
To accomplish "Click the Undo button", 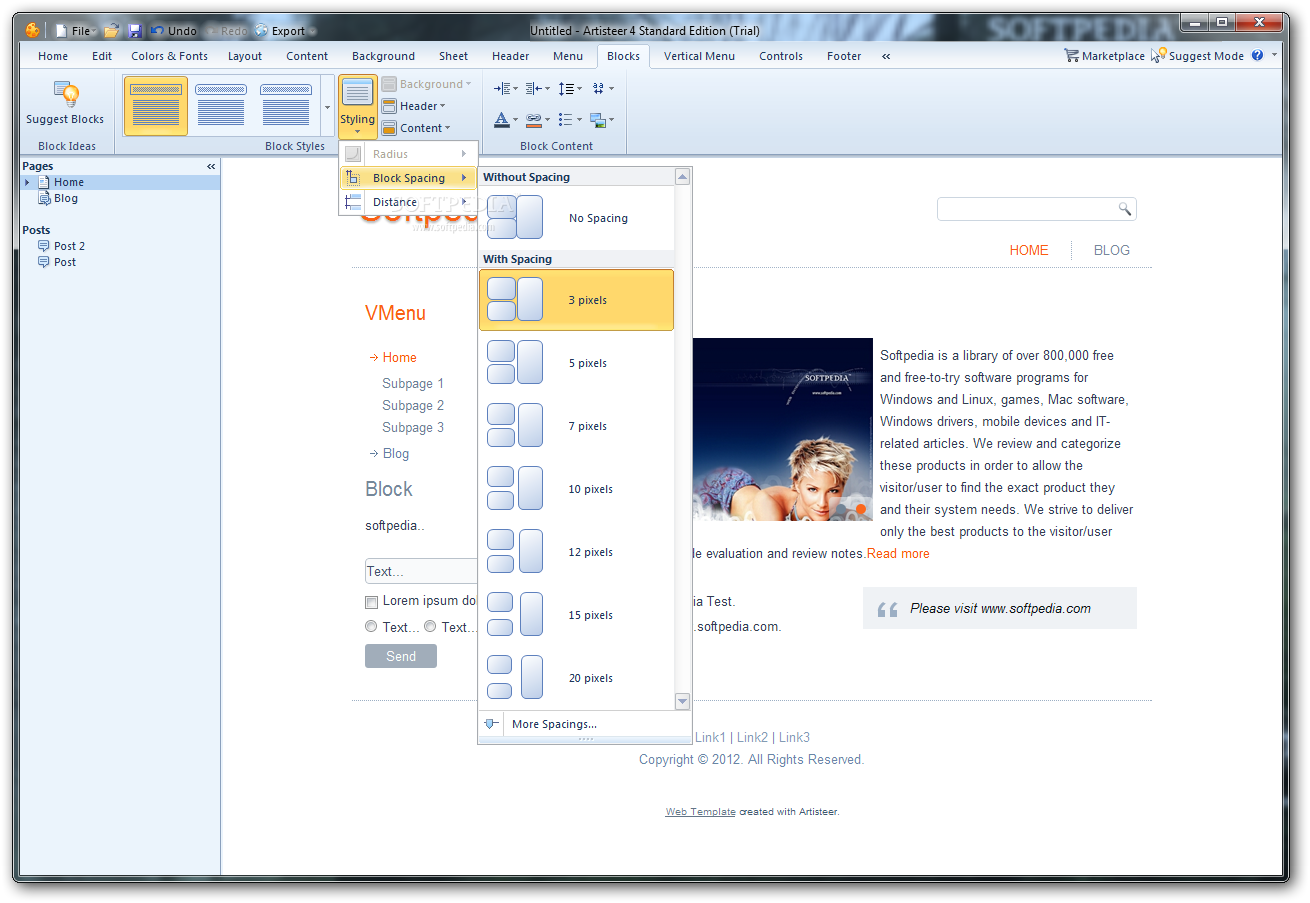I will [x=173, y=31].
